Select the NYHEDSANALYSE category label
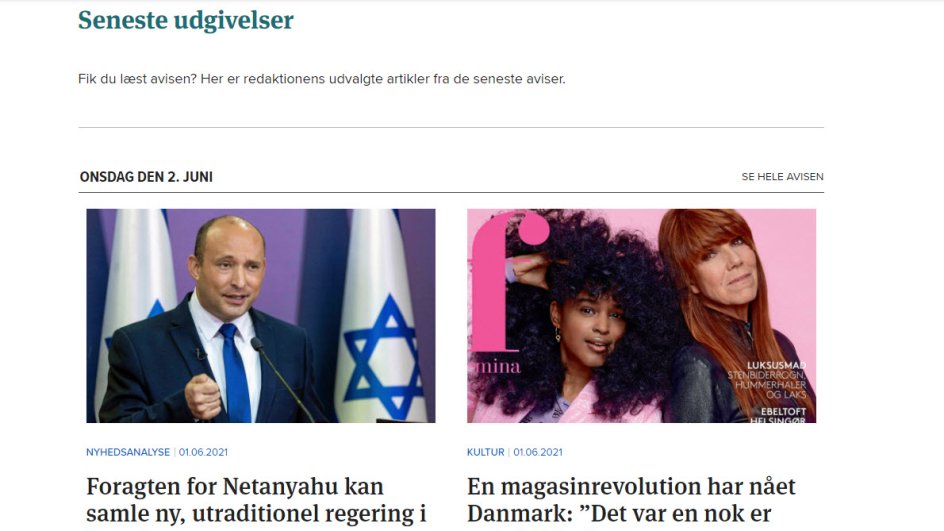 coord(128,452)
